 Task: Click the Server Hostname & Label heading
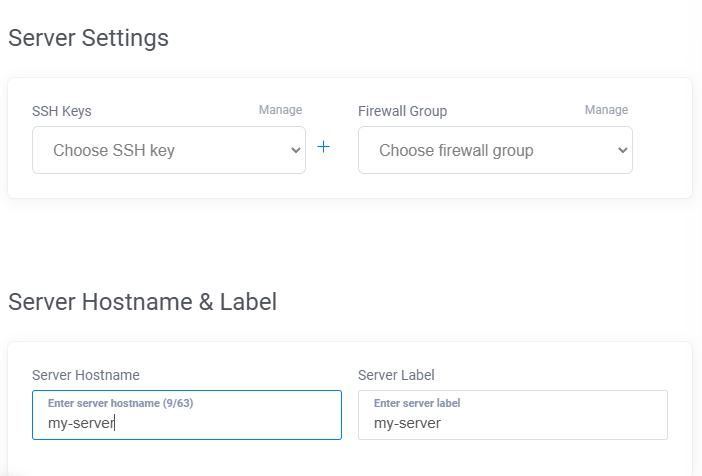[142, 301]
